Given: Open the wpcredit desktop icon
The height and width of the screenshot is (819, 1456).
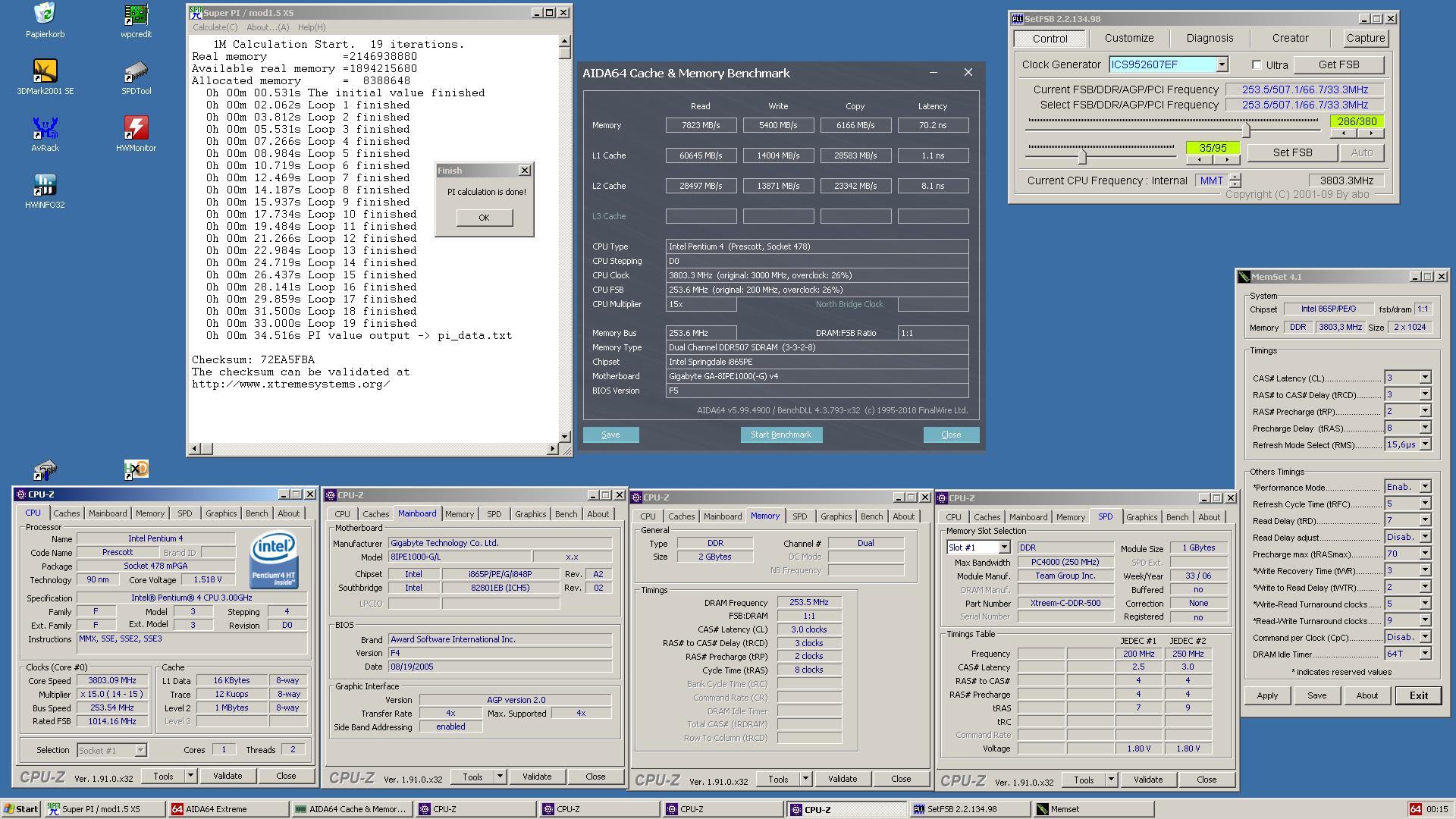Looking at the screenshot, I should click(136, 15).
